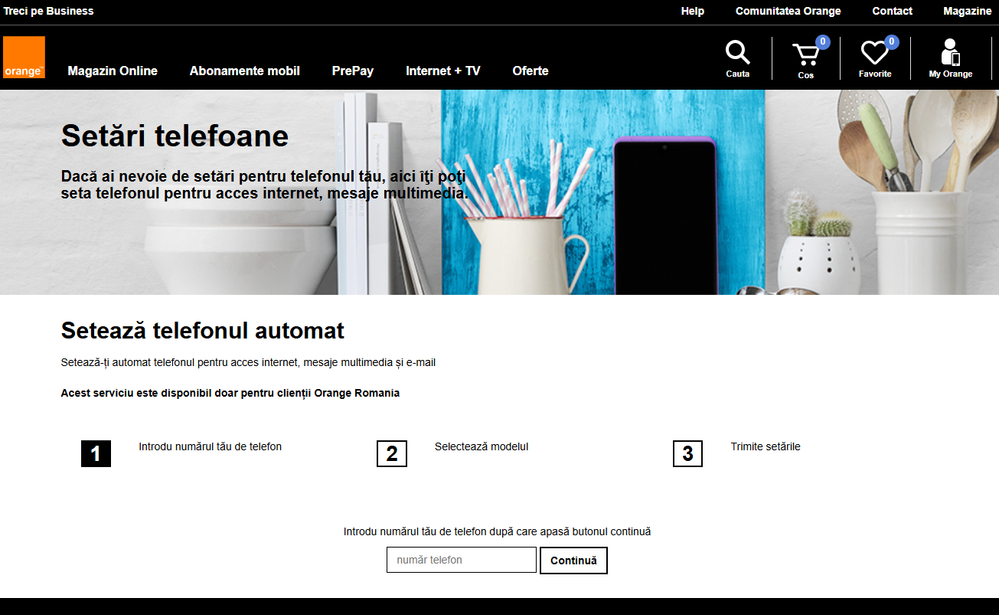Open the Magazine link

[967, 11]
